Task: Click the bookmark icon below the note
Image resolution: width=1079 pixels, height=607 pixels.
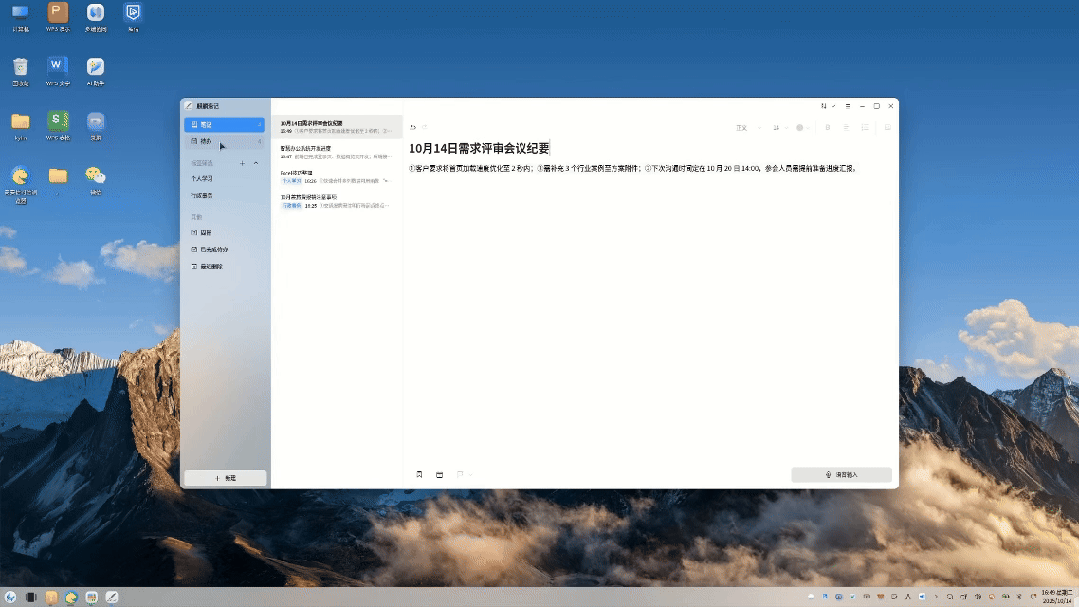Action: [419, 474]
